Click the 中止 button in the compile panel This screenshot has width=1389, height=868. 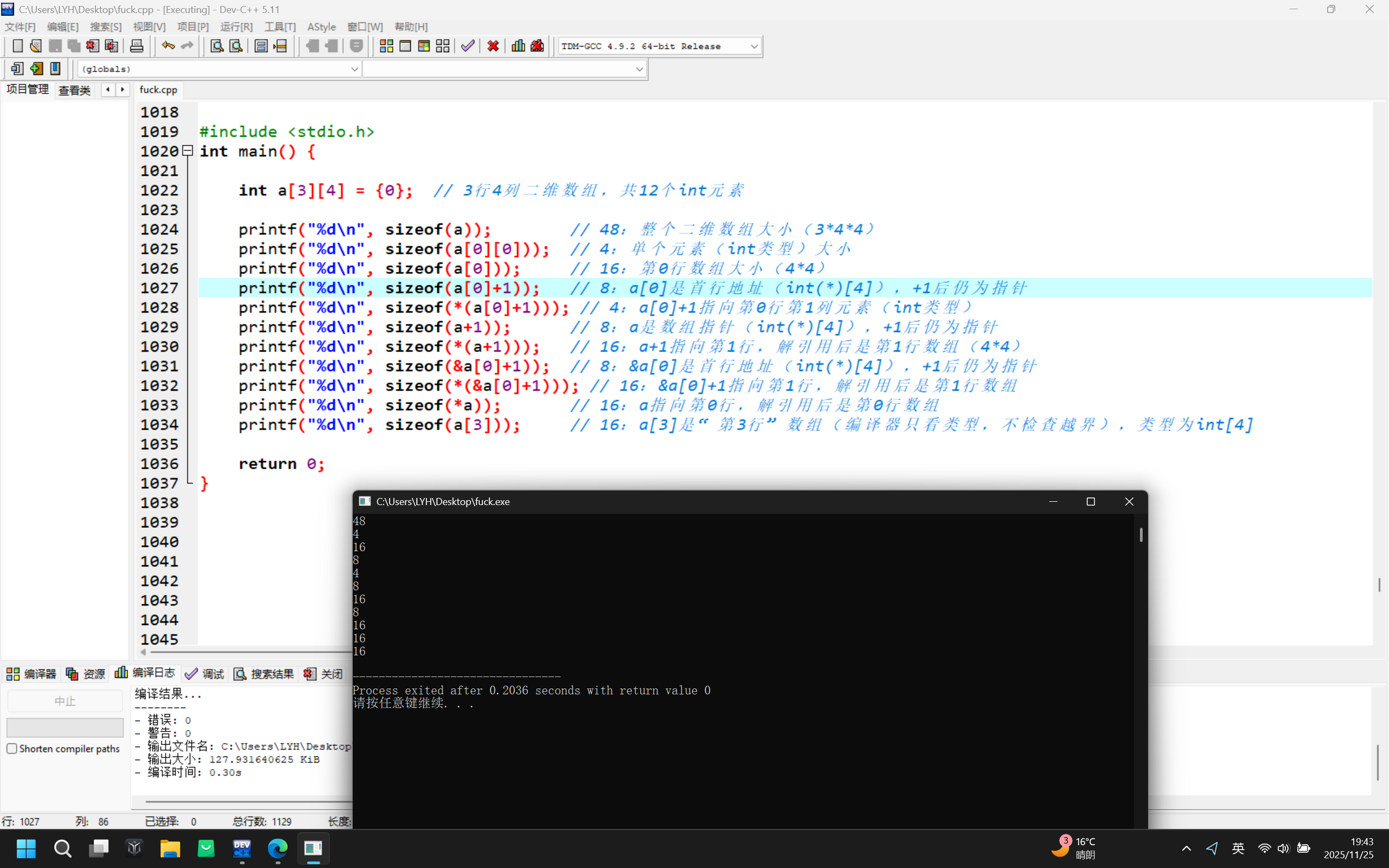tap(64, 700)
